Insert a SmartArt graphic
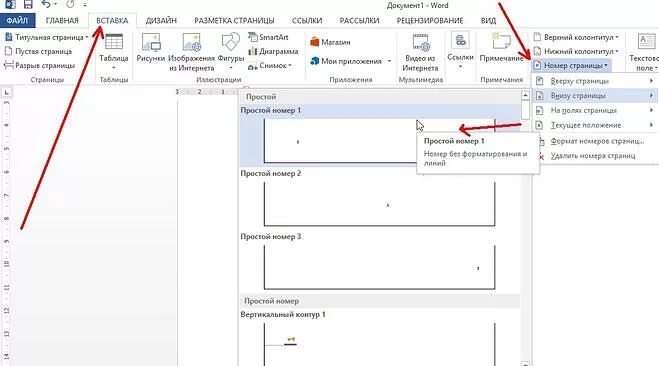 point(268,37)
